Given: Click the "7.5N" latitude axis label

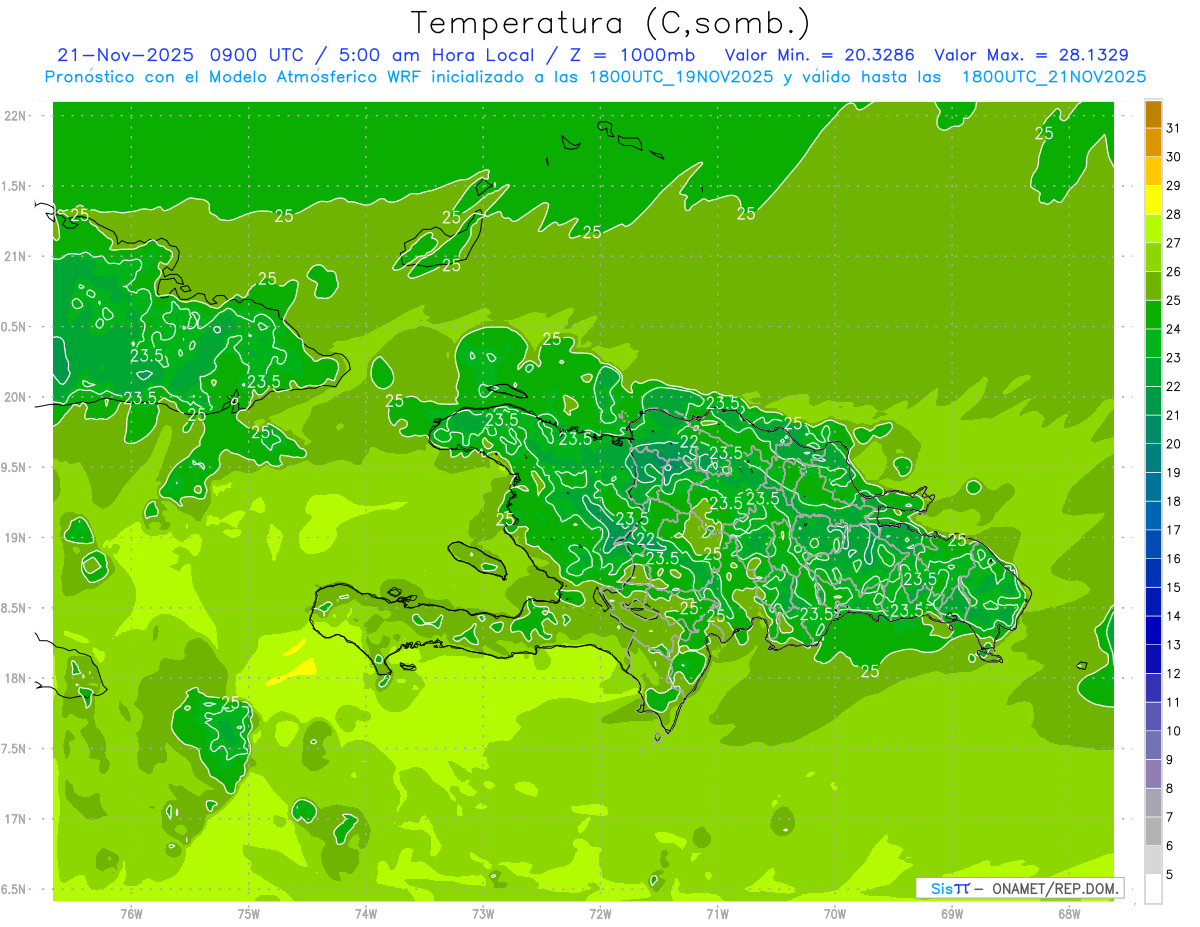Looking at the screenshot, I should click(15, 749).
